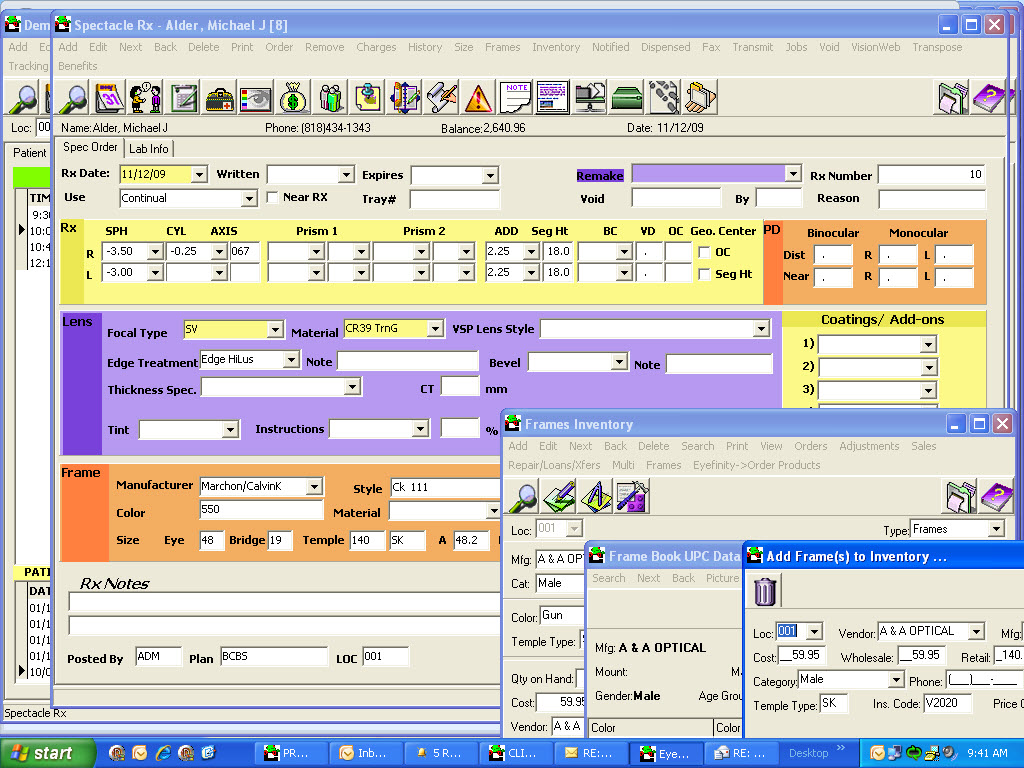The width and height of the screenshot is (1024, 768).
Task: Expand the Remake dropdown arrow
Action: tap(793, 174)
